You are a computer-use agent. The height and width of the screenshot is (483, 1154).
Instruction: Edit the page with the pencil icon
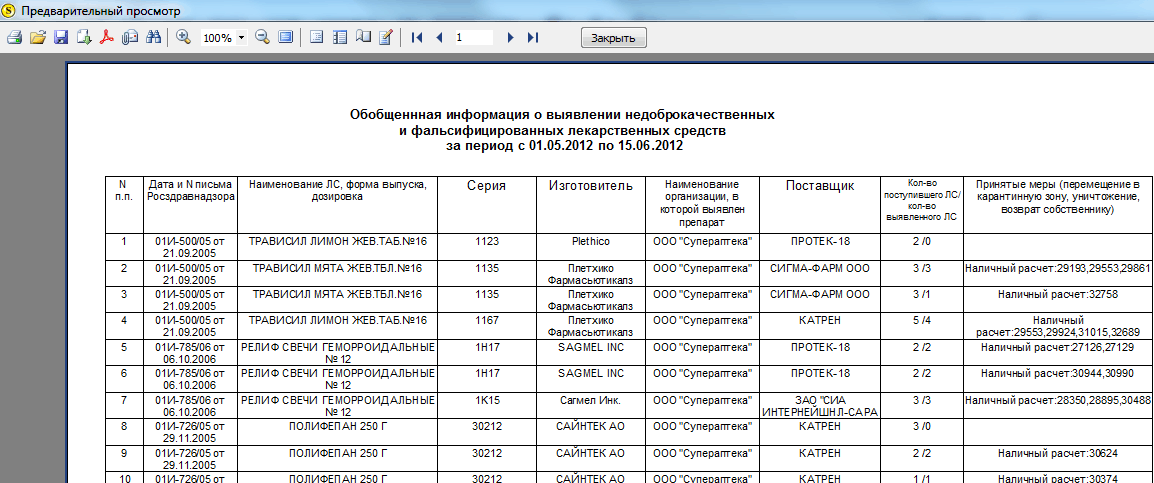pyautogui.click(x=386, y=37)
